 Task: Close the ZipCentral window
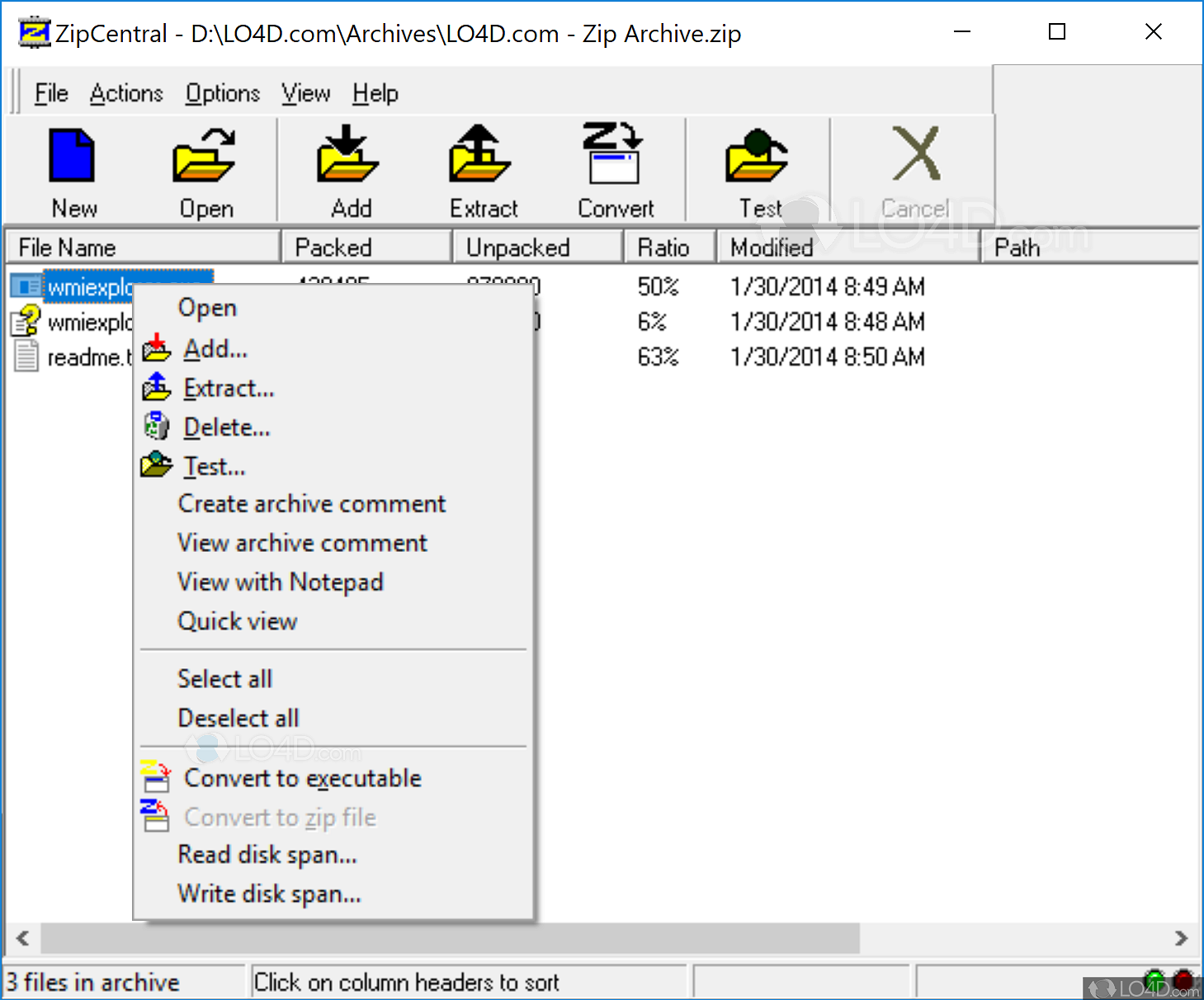(1154, 32)
